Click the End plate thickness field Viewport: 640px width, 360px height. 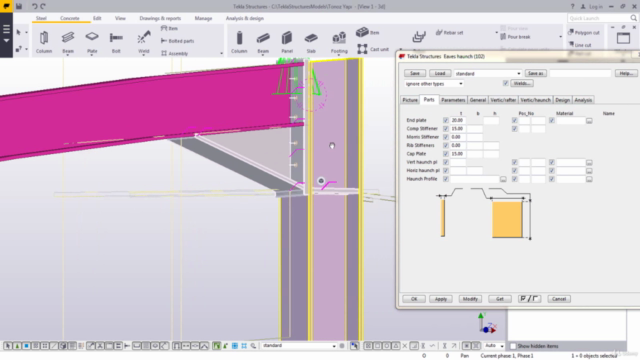(458, 120)
